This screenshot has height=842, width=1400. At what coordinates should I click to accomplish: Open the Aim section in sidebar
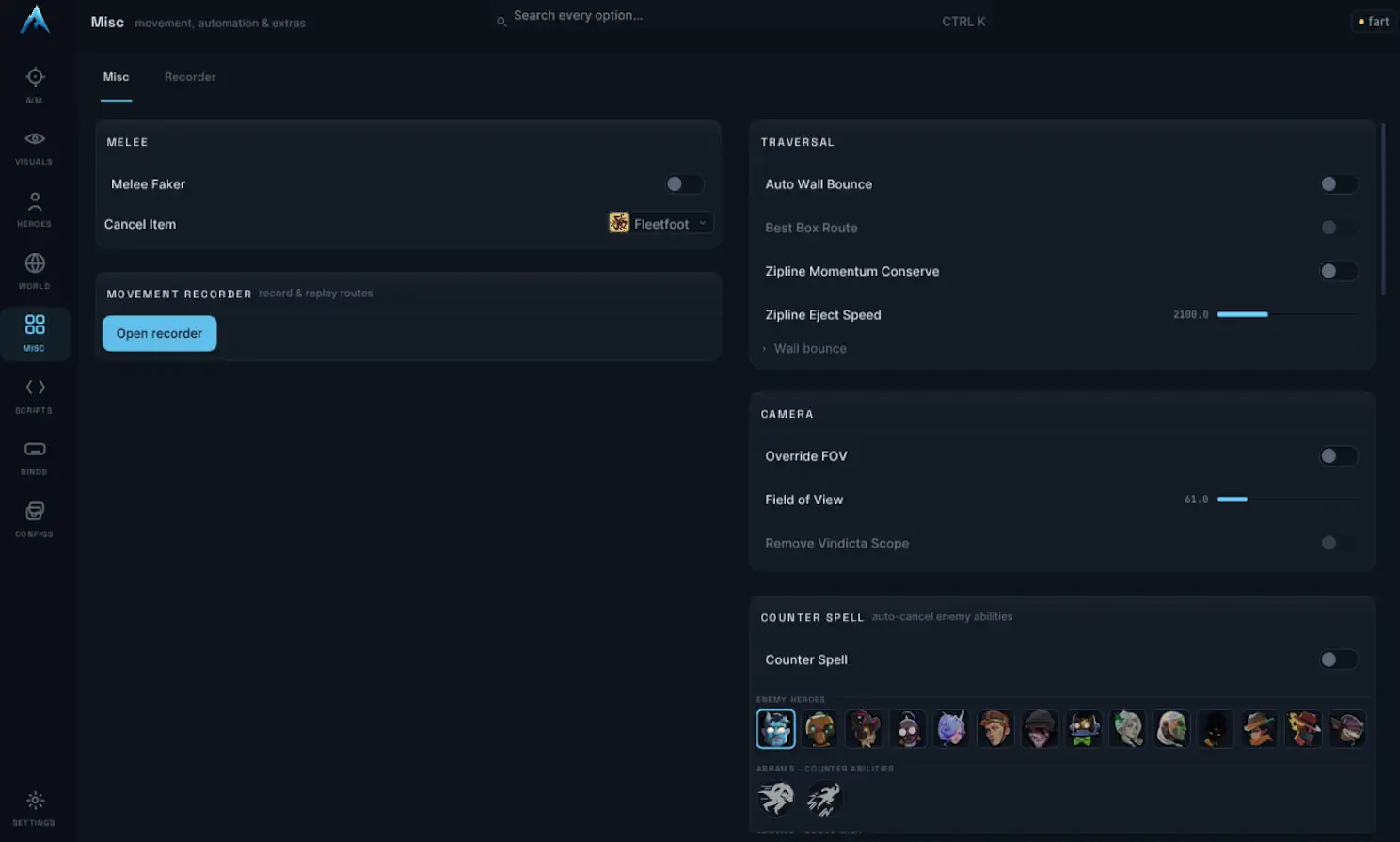coord(35,85)
